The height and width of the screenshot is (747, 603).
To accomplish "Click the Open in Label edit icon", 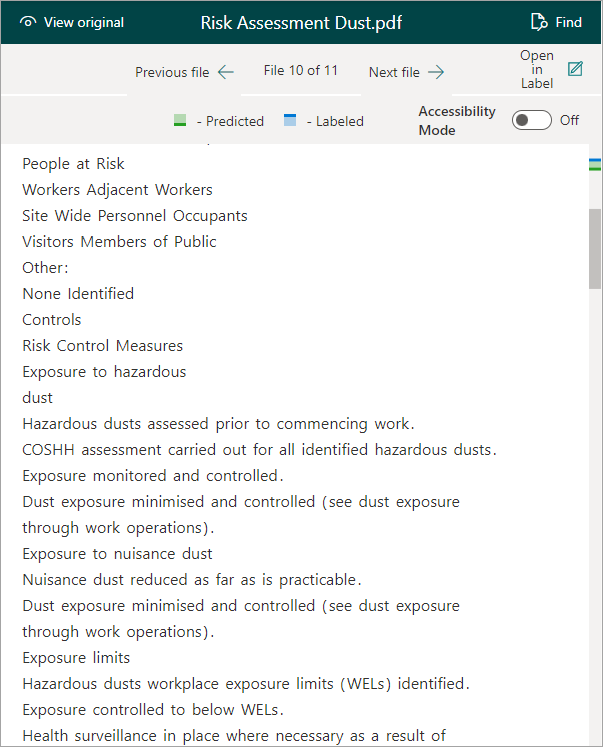I will pos(575,69).
